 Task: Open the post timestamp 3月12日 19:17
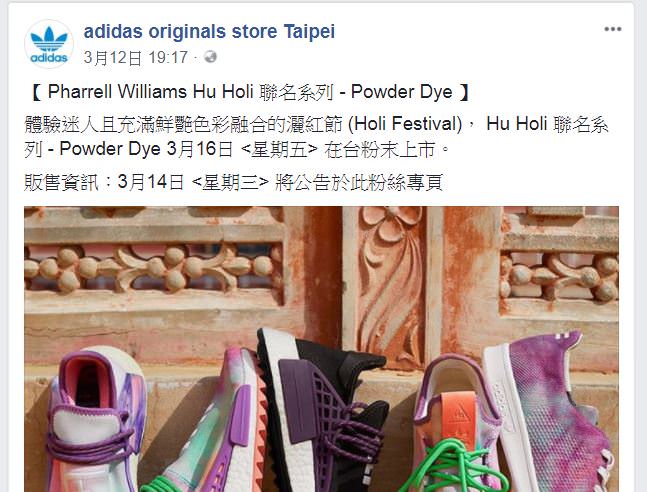point(136,57)
